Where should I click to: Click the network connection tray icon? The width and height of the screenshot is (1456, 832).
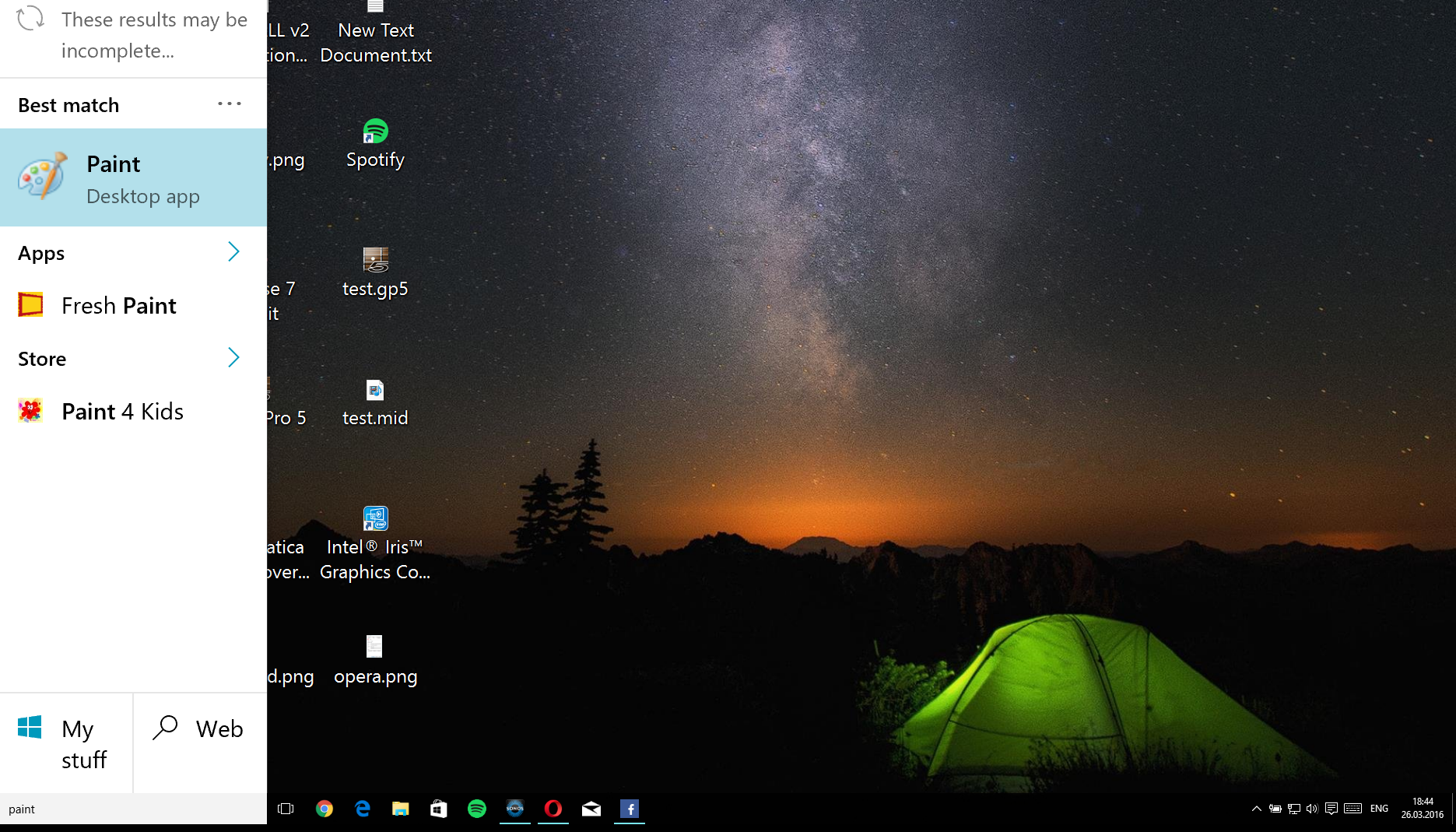point(1294,809)
